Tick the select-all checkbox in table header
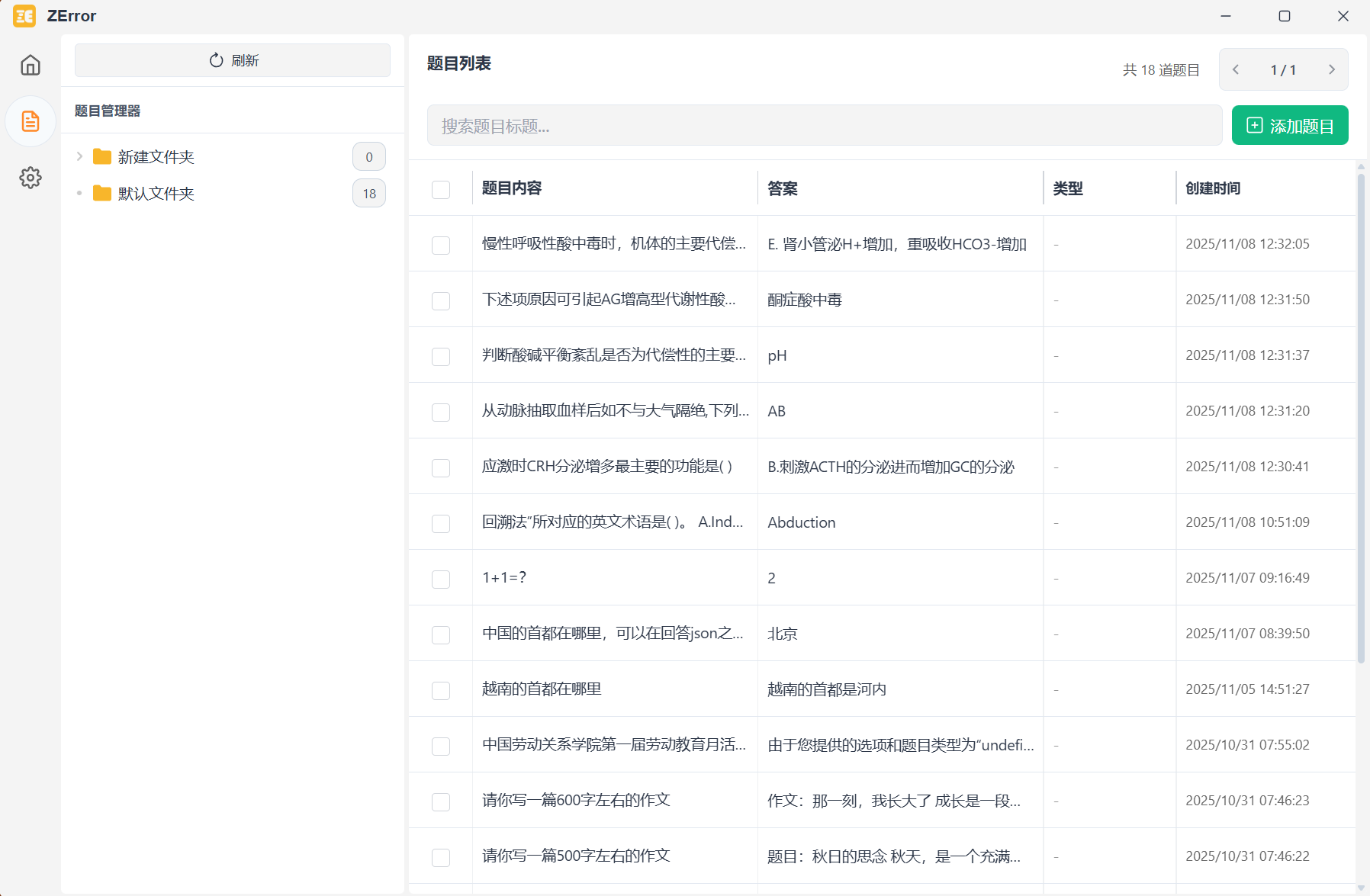The width and height of the screenshot is (1370, 896). 441,189
